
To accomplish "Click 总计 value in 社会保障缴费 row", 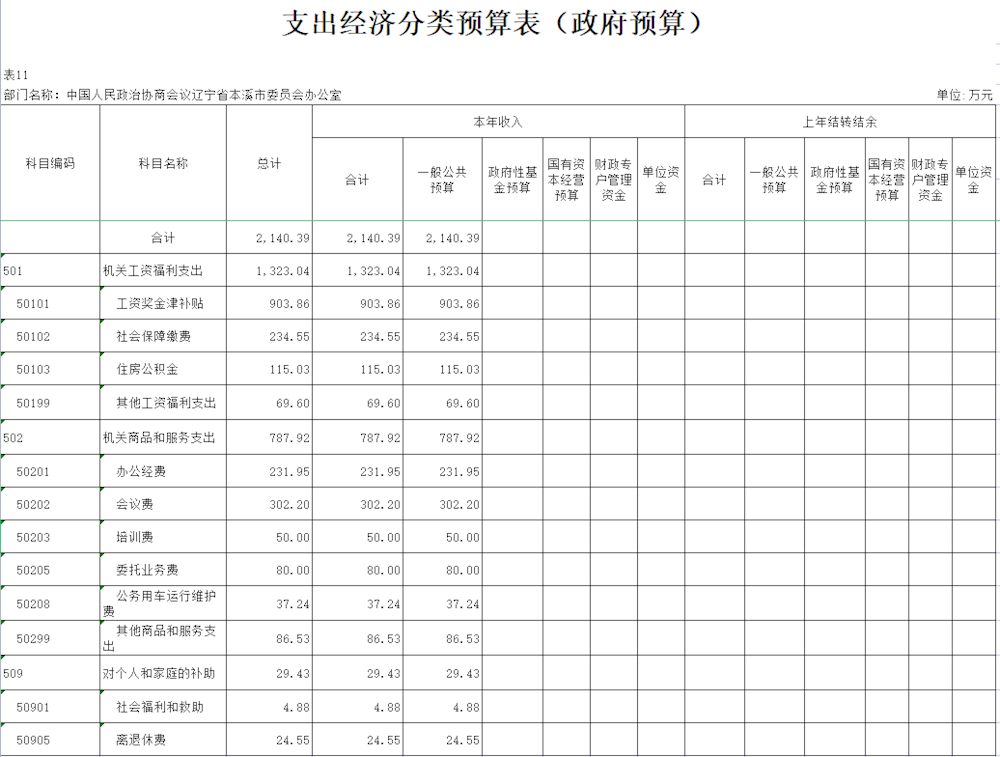I will pyautogui.click(x=269, y=336).
